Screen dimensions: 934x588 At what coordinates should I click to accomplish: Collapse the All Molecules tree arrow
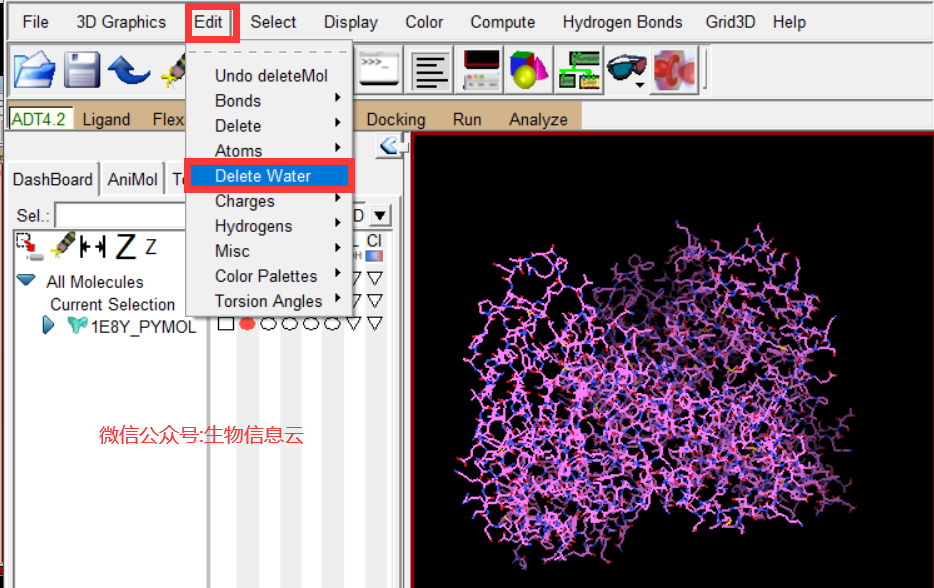coord(26,279)
